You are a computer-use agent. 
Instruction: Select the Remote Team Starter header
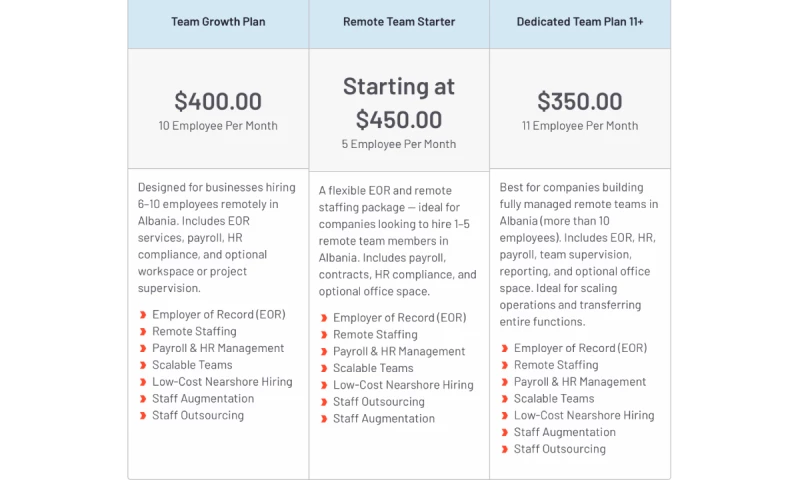coord(399,22)
